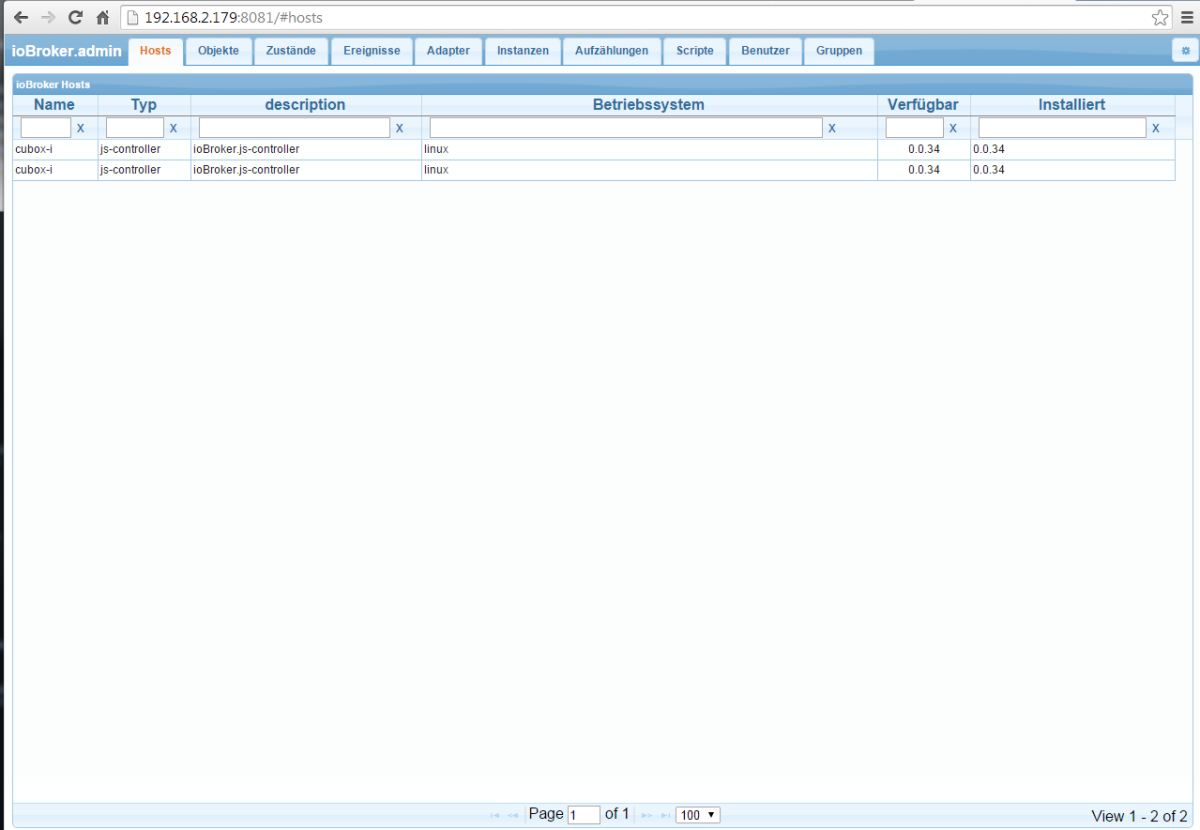Clear the Betriebssystem filter with its X
This screenshot has width=1200, height=830.
click(832, 128)
